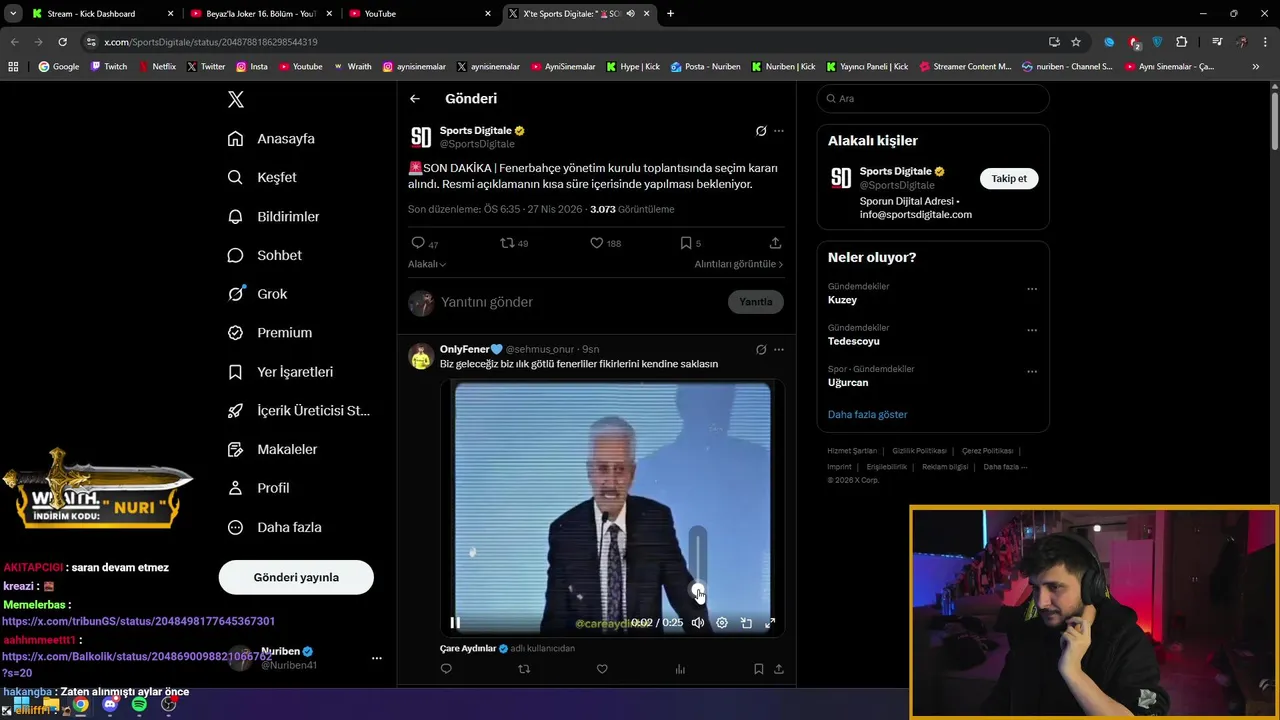Toggle video picture-in-picture mode
The image size is (1280, 720).
[746, 623]
